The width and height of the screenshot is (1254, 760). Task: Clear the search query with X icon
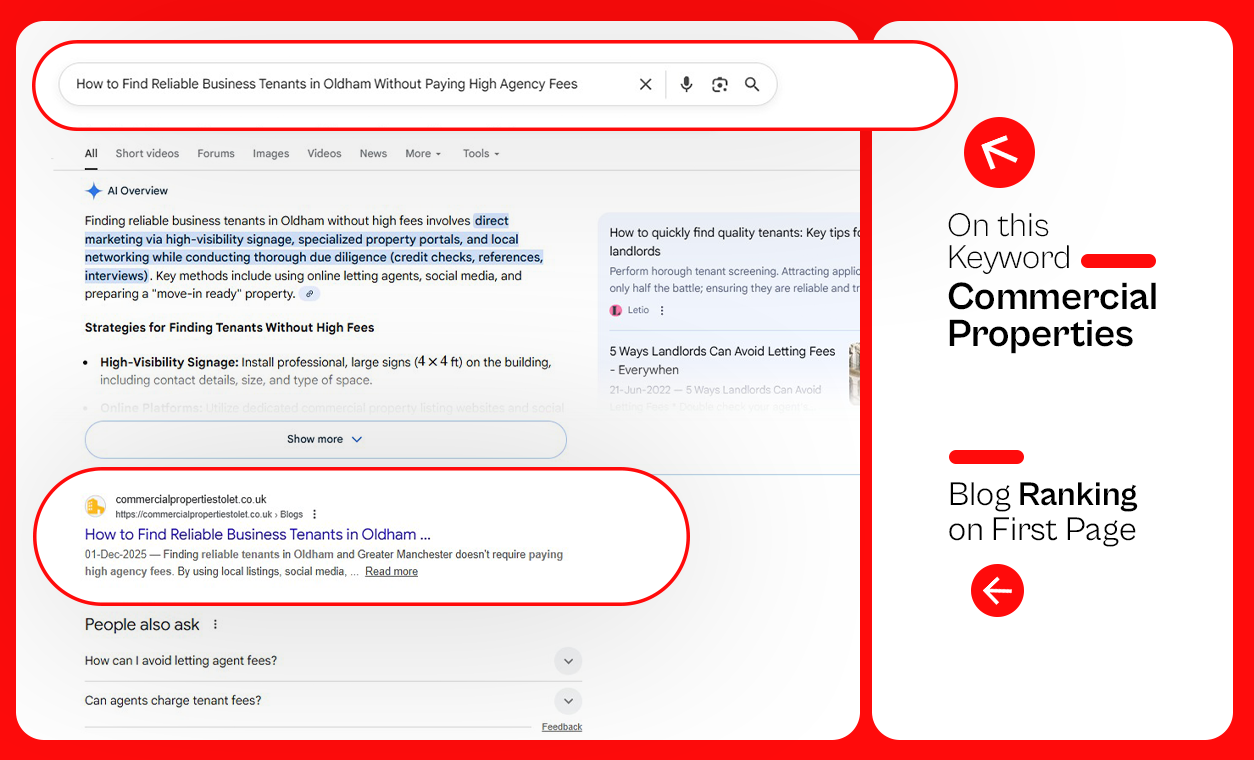(x=646, y=85)
